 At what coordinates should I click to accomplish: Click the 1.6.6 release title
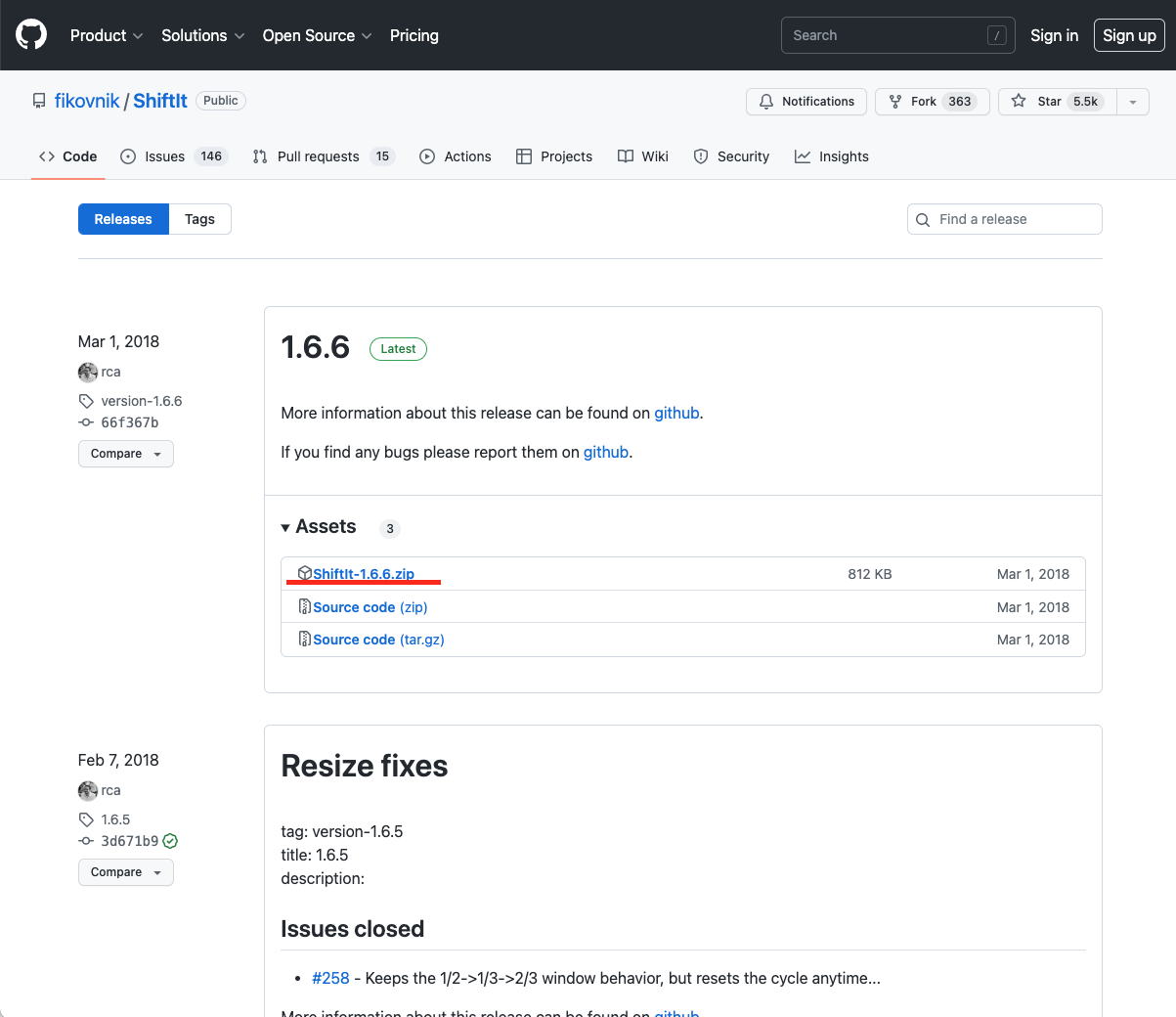(316, 347)
